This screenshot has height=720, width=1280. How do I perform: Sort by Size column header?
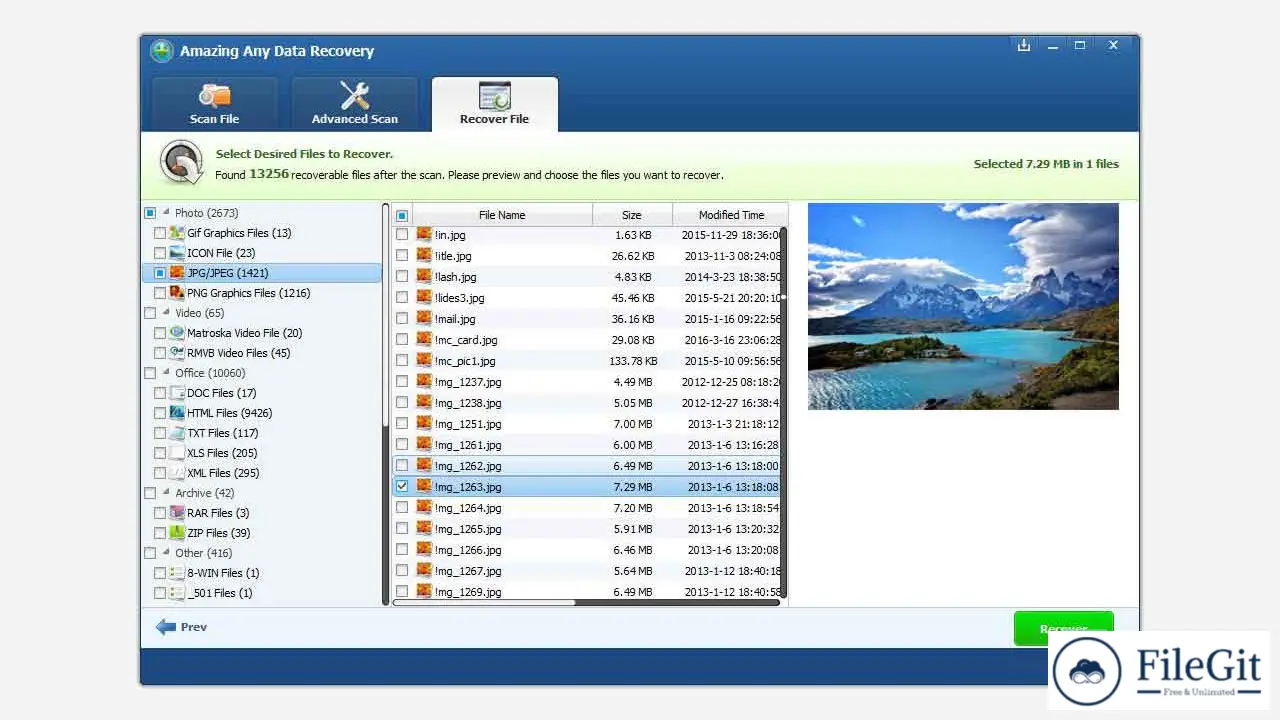point(632,215)
